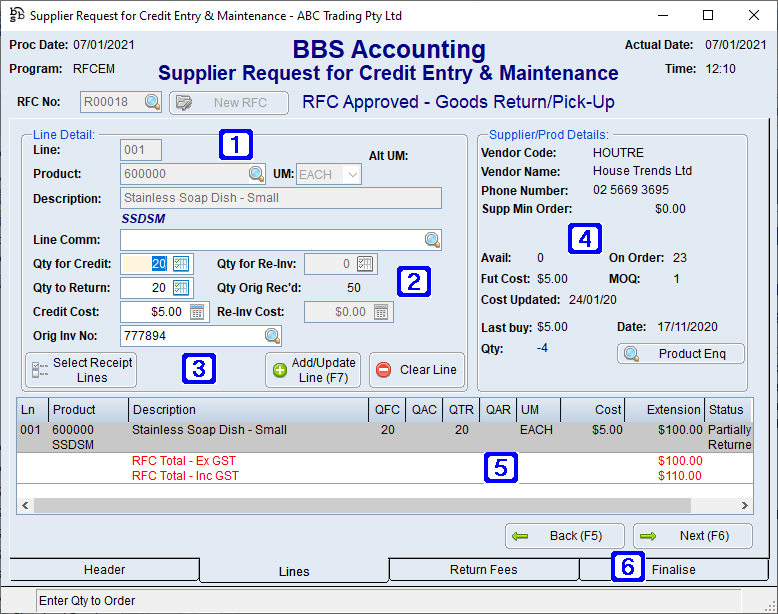Click the red $110.00 total value
This screenshot has width=778, height=614.
point(680,476)
